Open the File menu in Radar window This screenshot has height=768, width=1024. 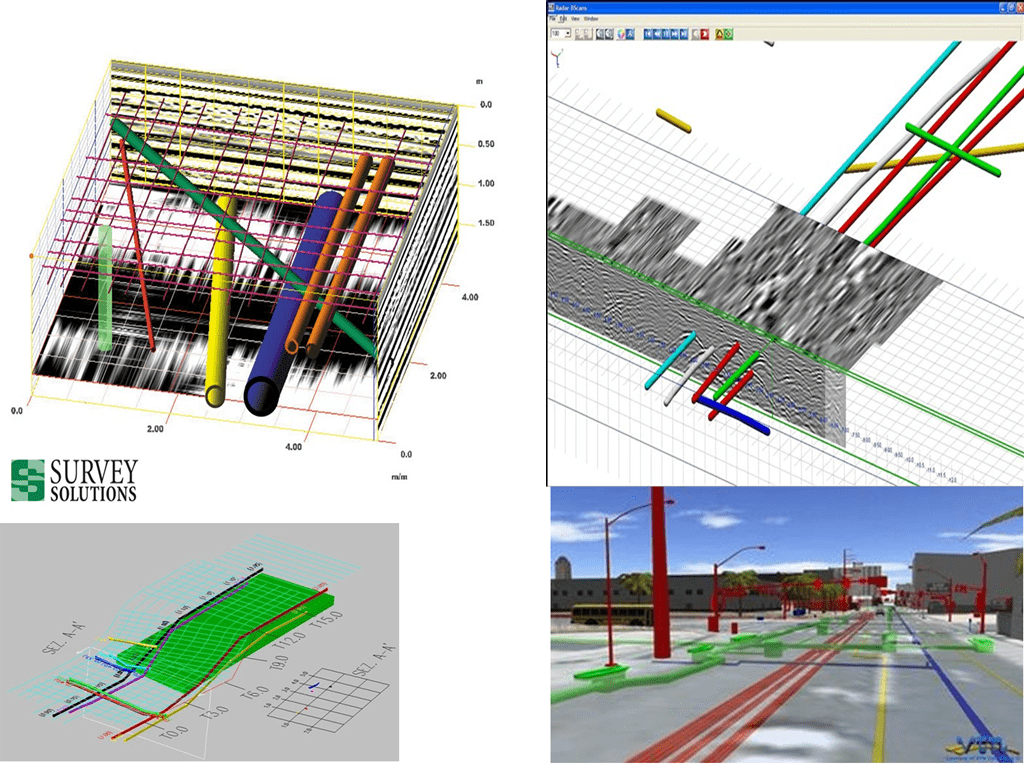coord(552,19)
